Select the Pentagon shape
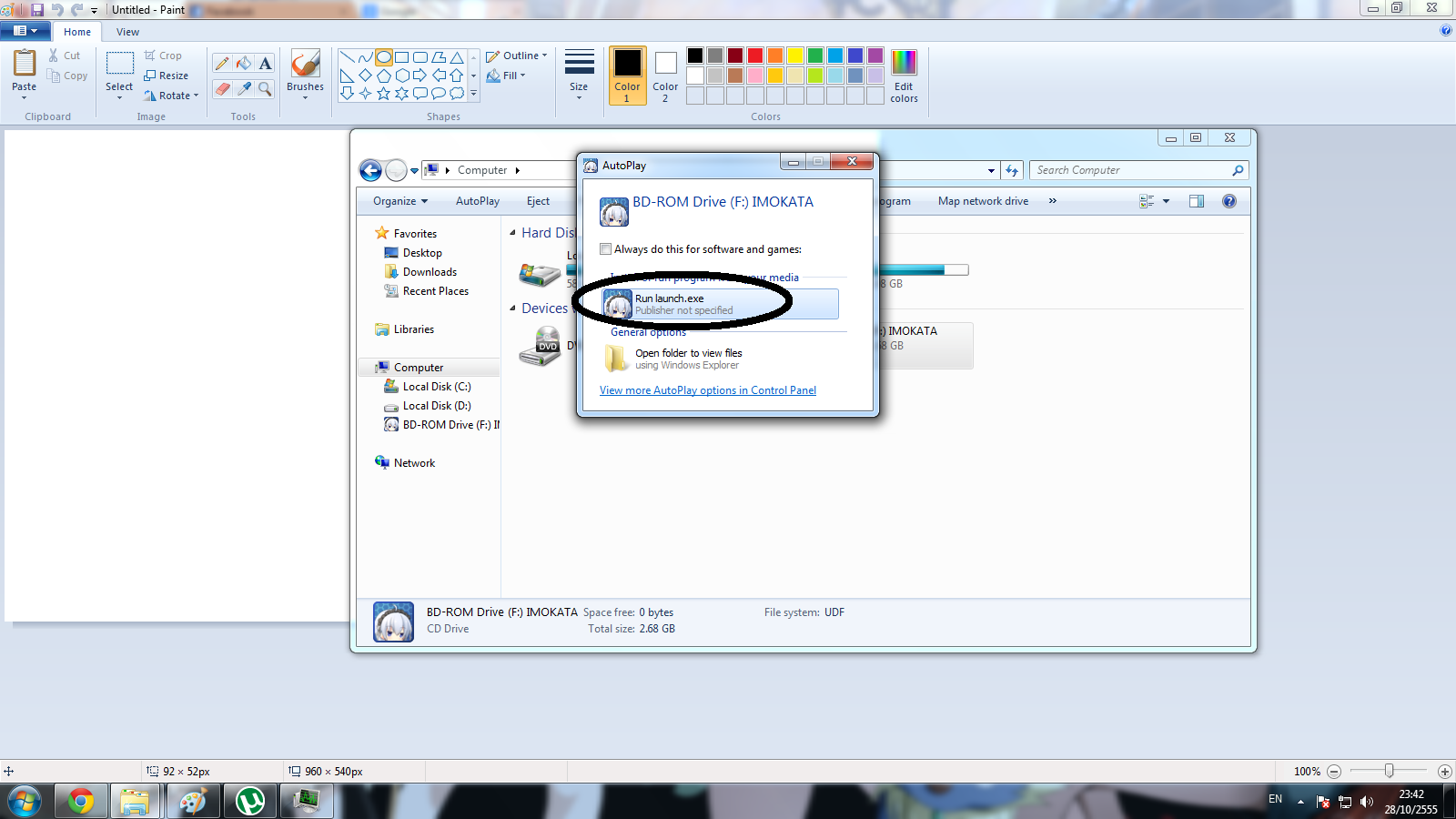Image resolution: width=1456 pixels, height=819 pixels. [384, 76]
